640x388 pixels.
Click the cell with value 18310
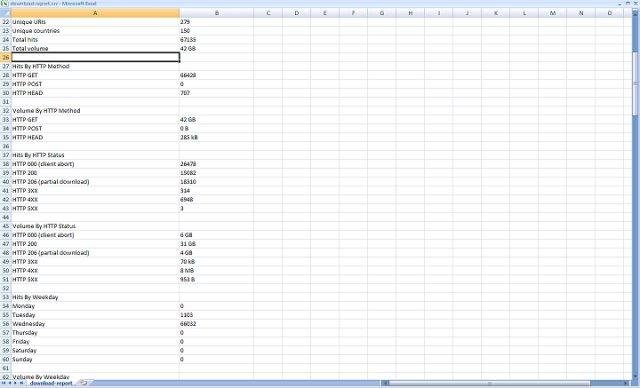click(216, 182)
